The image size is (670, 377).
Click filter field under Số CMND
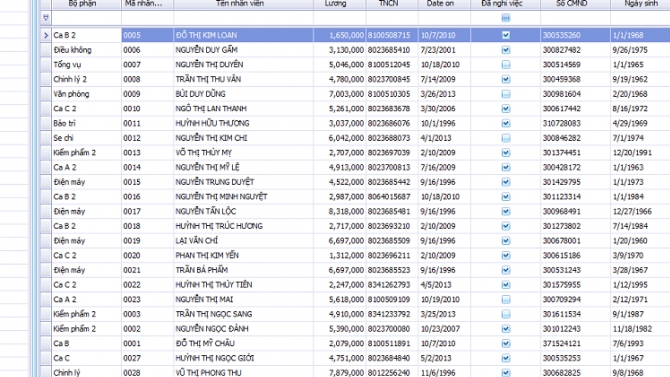click(x=575, y=18)
